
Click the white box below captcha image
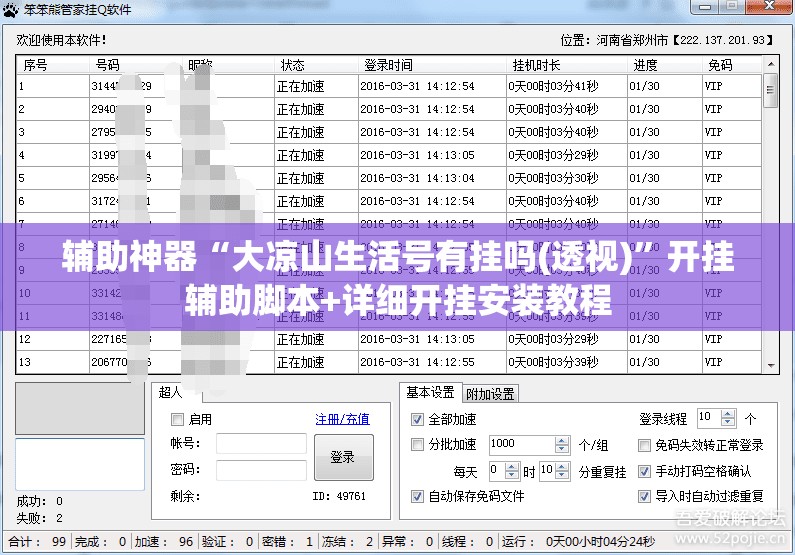[x=80, y=464]
